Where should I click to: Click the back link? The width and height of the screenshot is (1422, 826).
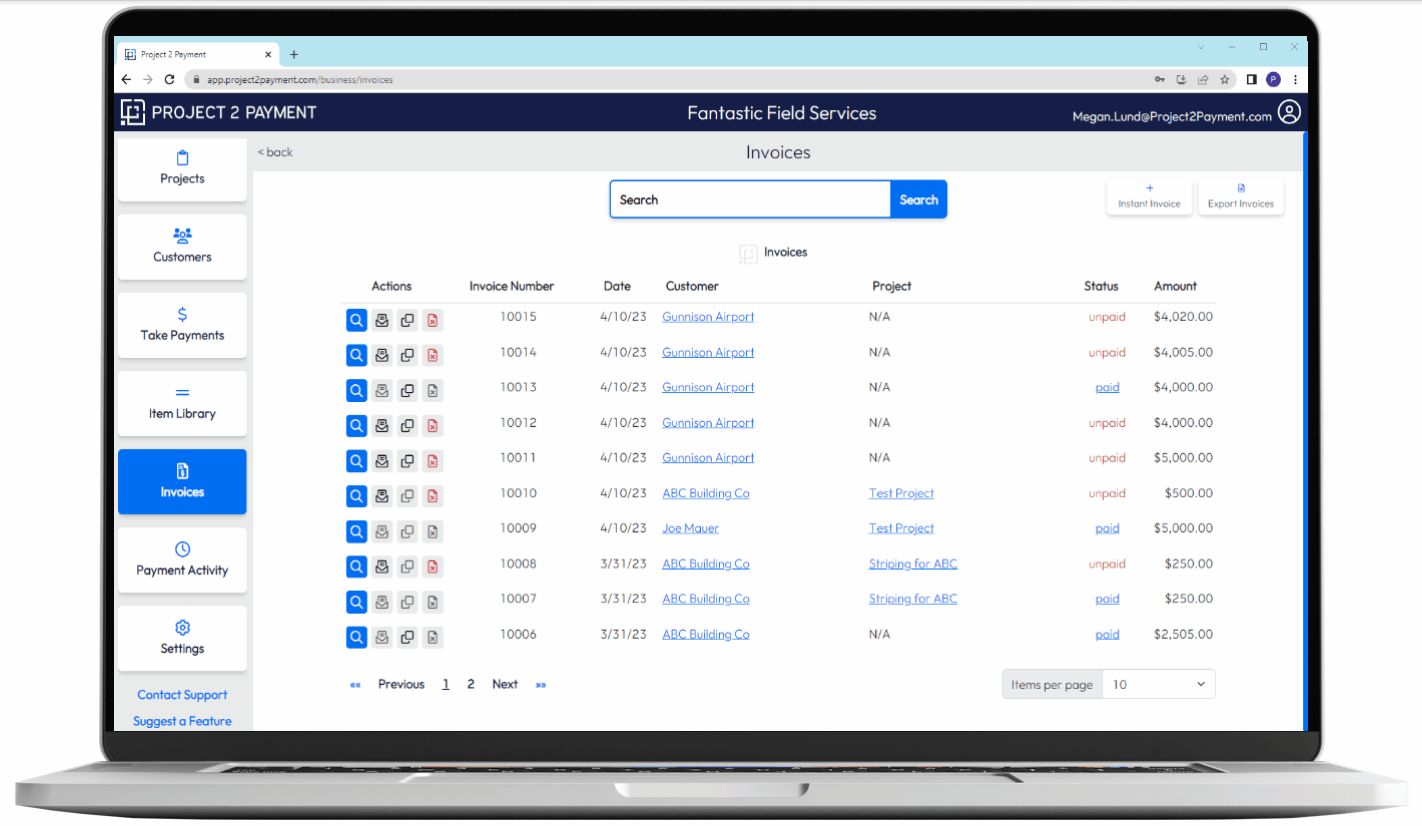(275, 152)
